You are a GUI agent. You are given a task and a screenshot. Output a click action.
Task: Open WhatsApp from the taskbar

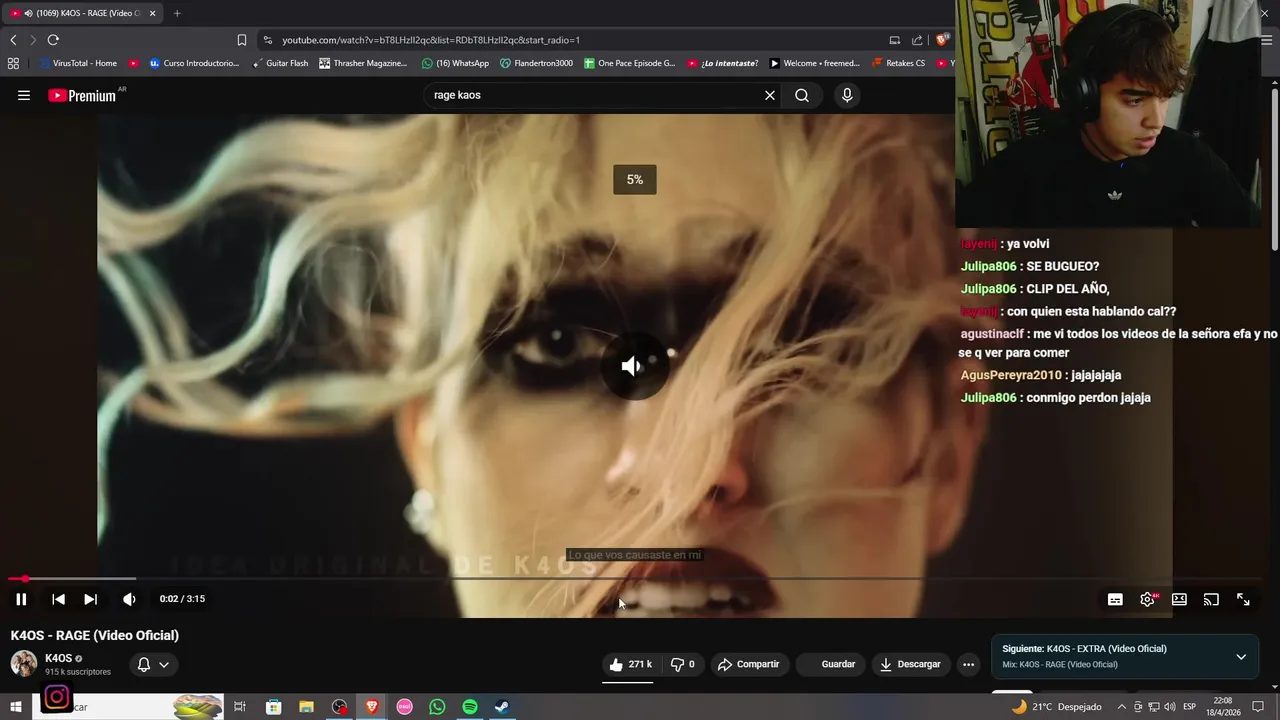click(x=437, y=707)
